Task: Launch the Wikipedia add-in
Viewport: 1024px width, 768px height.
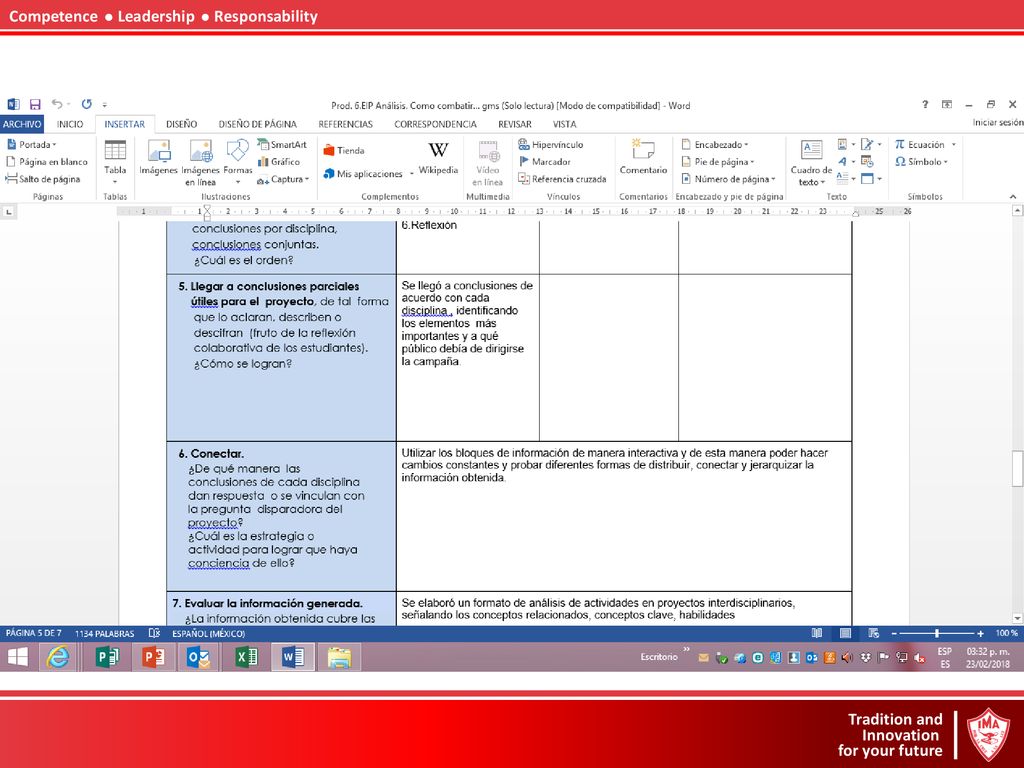Action: (x=438, y=158)
